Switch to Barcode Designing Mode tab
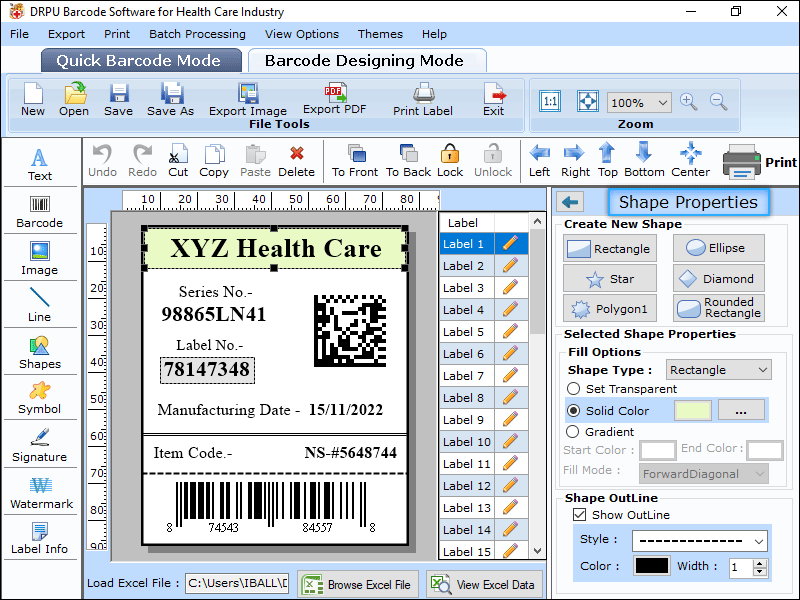 (366, 61)
